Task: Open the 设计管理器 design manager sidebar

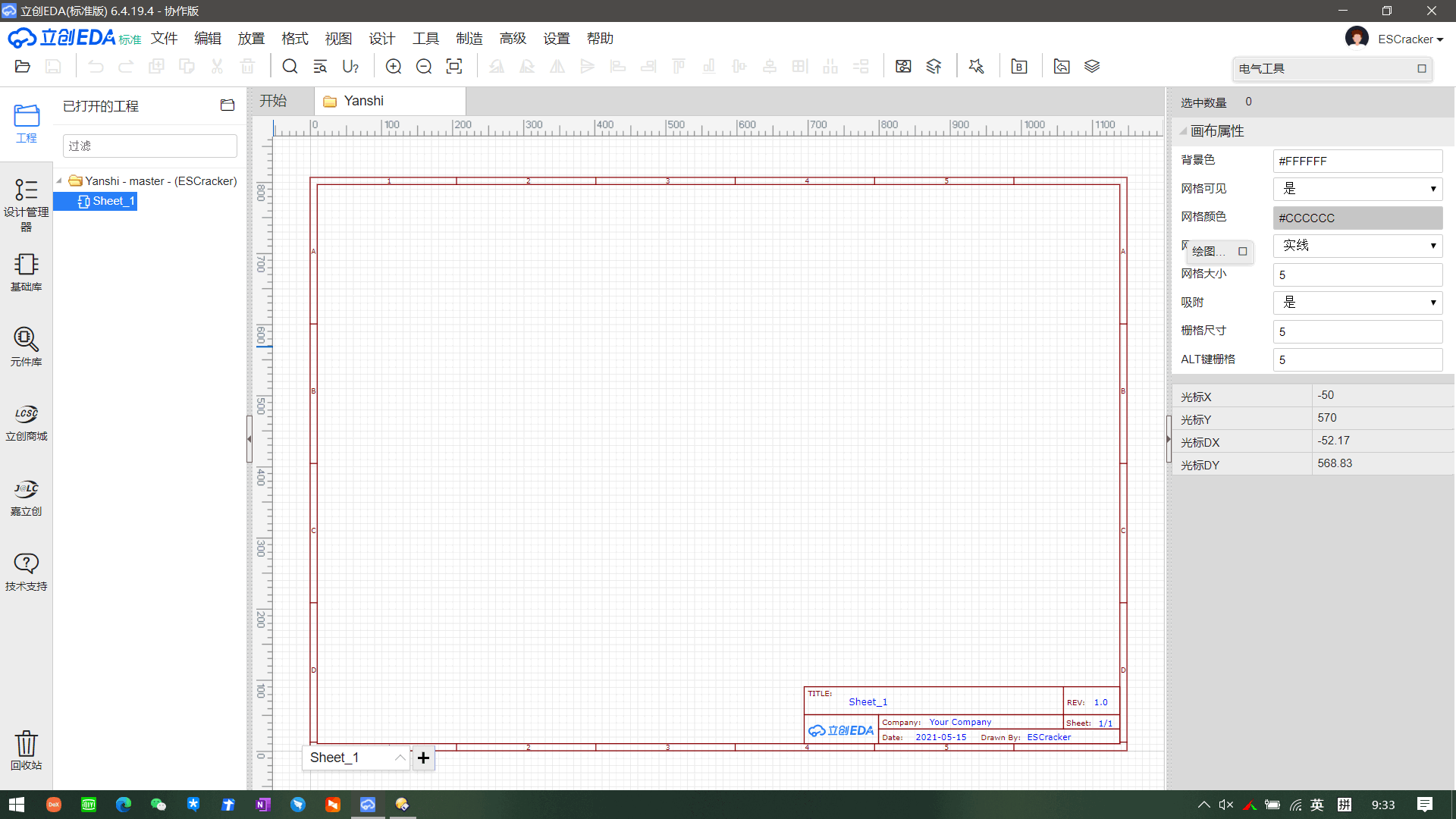Action: pyautogui.click(x=27, y=205)
